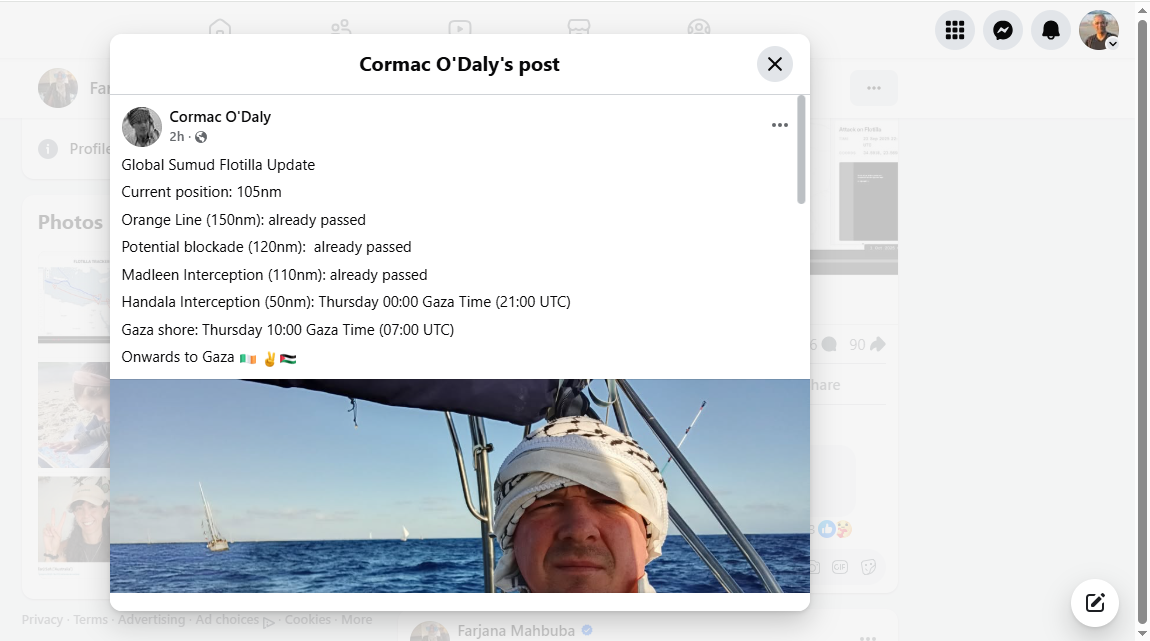Click Cormac O'Daly's profile picture in post
The width and height of the screenshot is (1150, 641).
pyautogui.click(x=141, y=127)
